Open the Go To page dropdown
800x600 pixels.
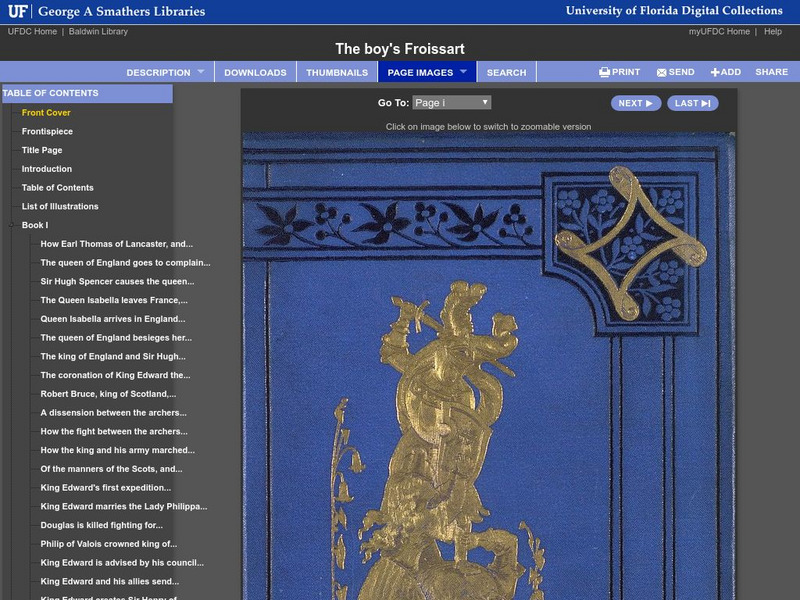coord(450,103)
